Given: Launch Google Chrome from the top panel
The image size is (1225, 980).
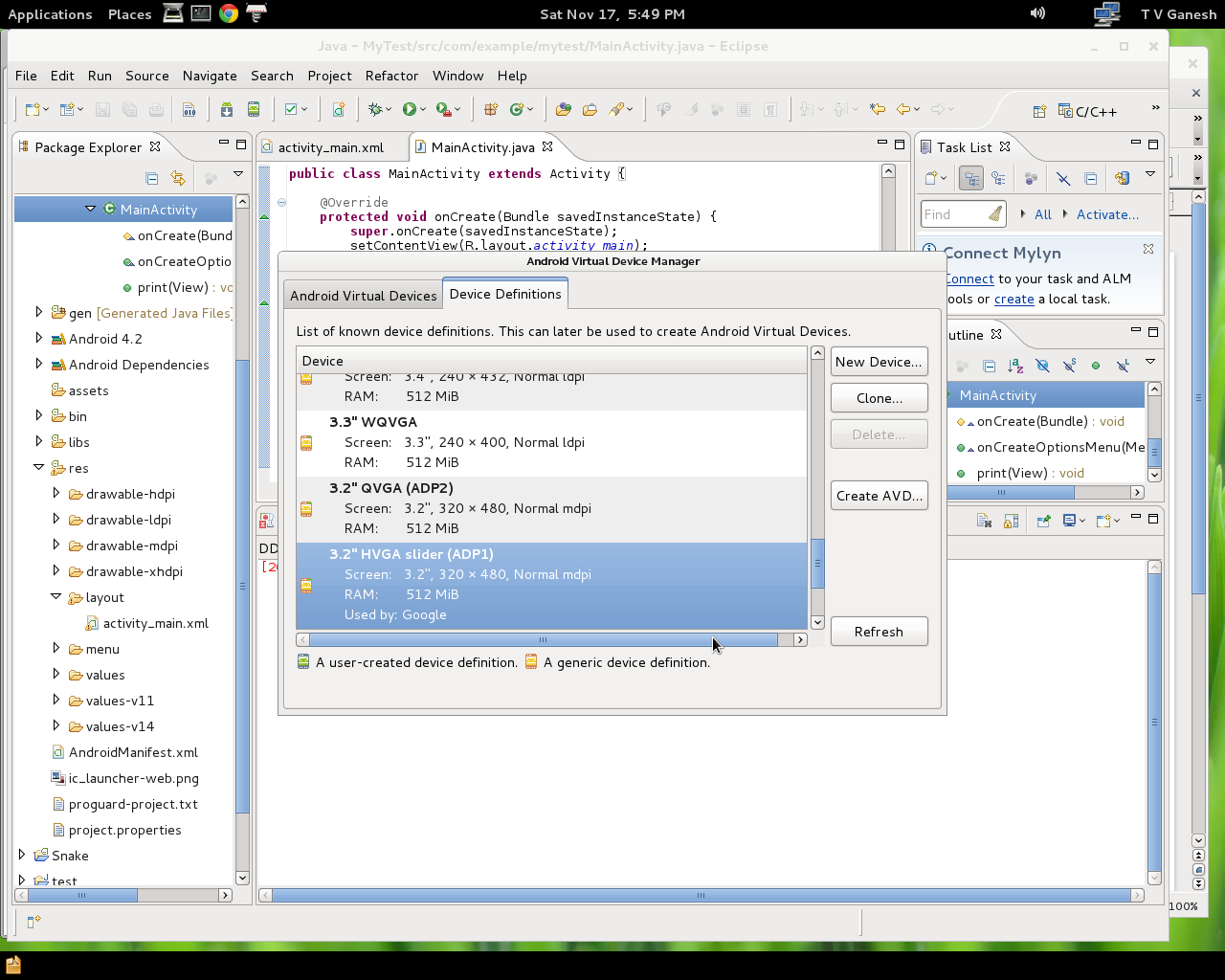Looking at the screenshot, I should 229,13.
